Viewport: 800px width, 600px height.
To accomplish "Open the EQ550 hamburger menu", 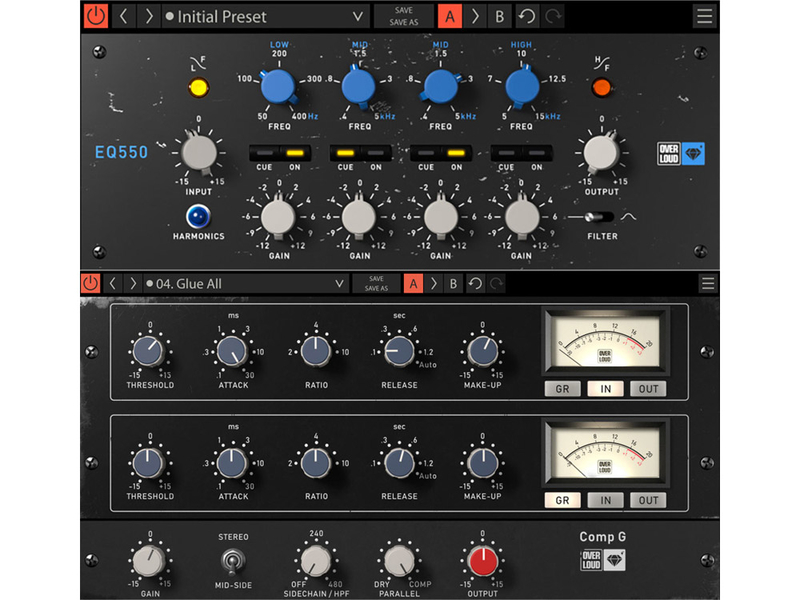I will click(705, 16).
